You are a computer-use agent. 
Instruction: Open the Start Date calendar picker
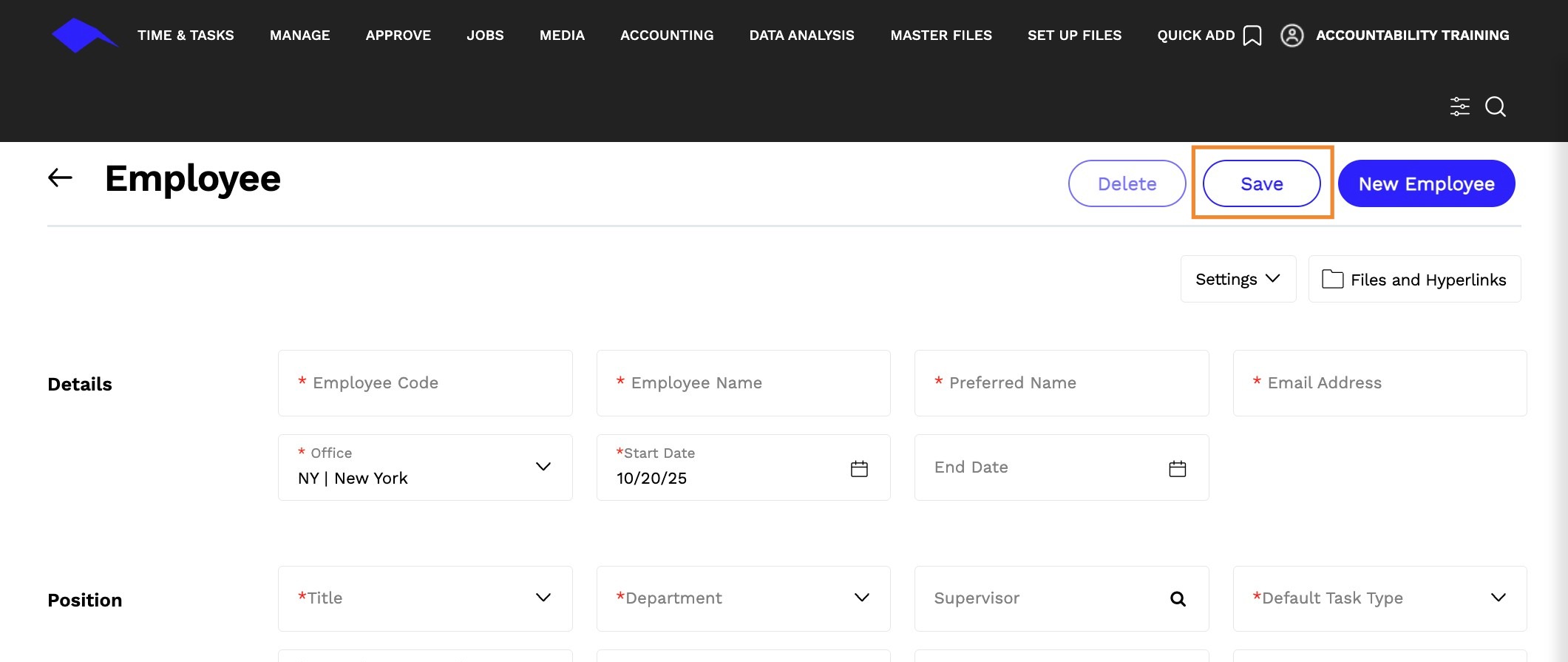(859, 468)
